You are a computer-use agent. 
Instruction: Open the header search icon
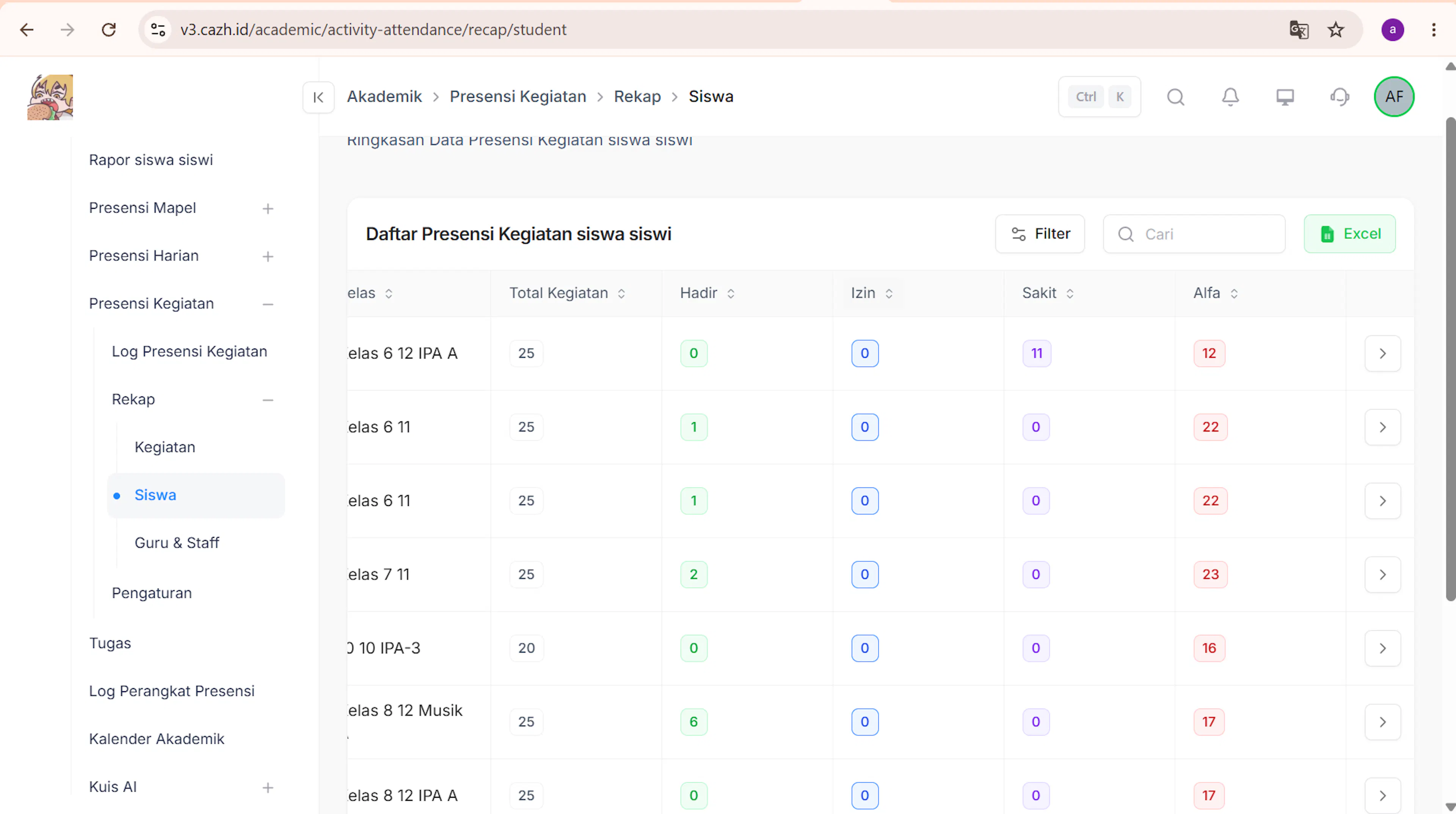point(1176,97)
